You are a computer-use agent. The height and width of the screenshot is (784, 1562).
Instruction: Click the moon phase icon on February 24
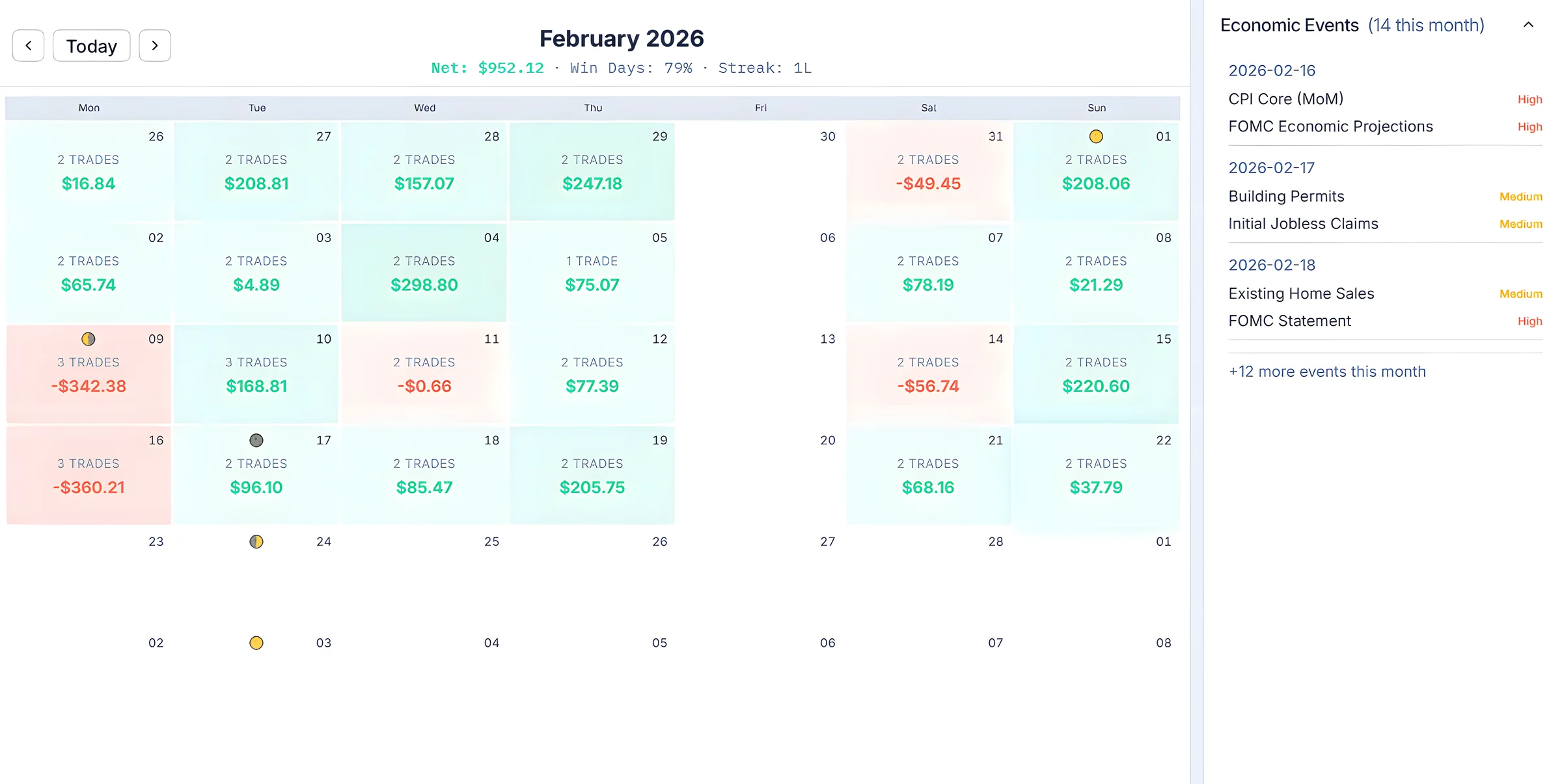tap(256, 541)
